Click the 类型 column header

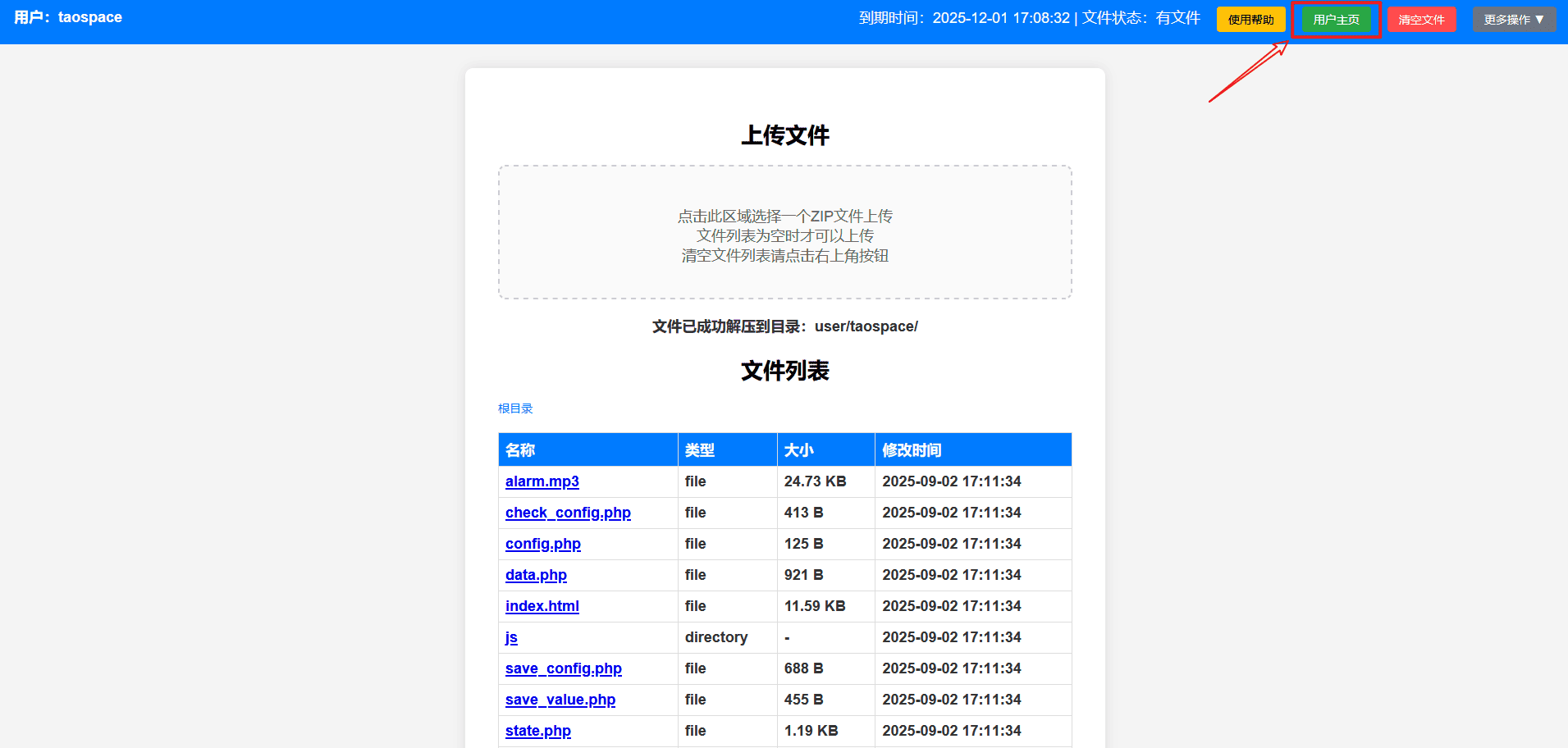(700, 450)
